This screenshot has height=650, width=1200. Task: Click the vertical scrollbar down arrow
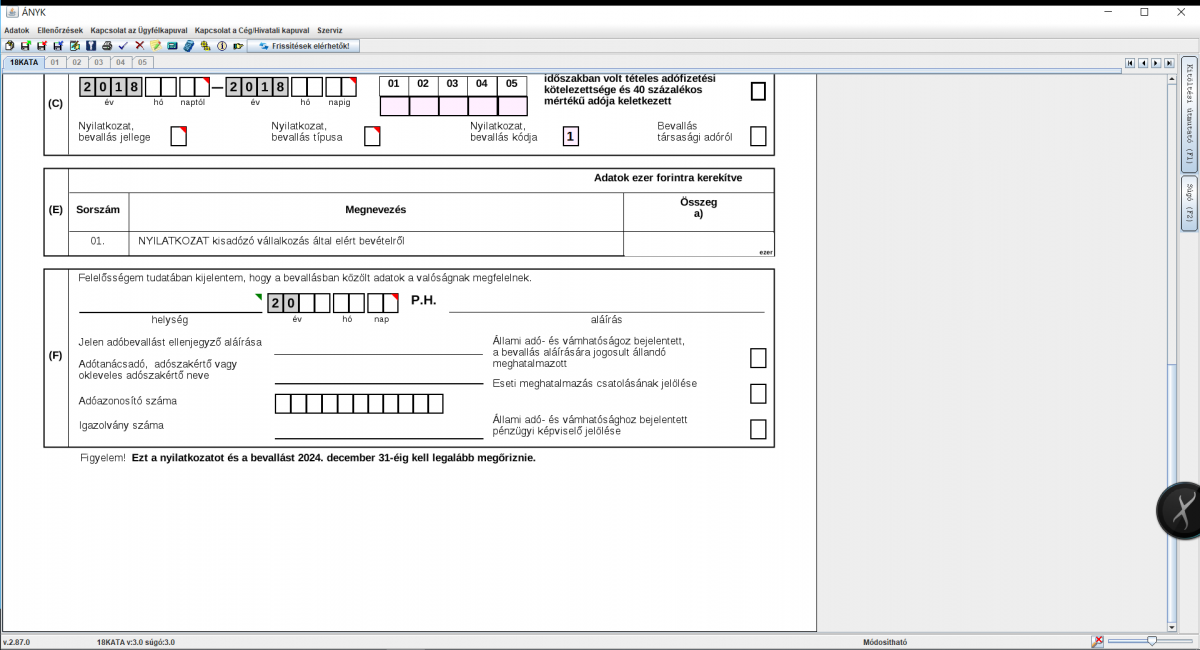pyautogui.click(x=1173, y=627)
